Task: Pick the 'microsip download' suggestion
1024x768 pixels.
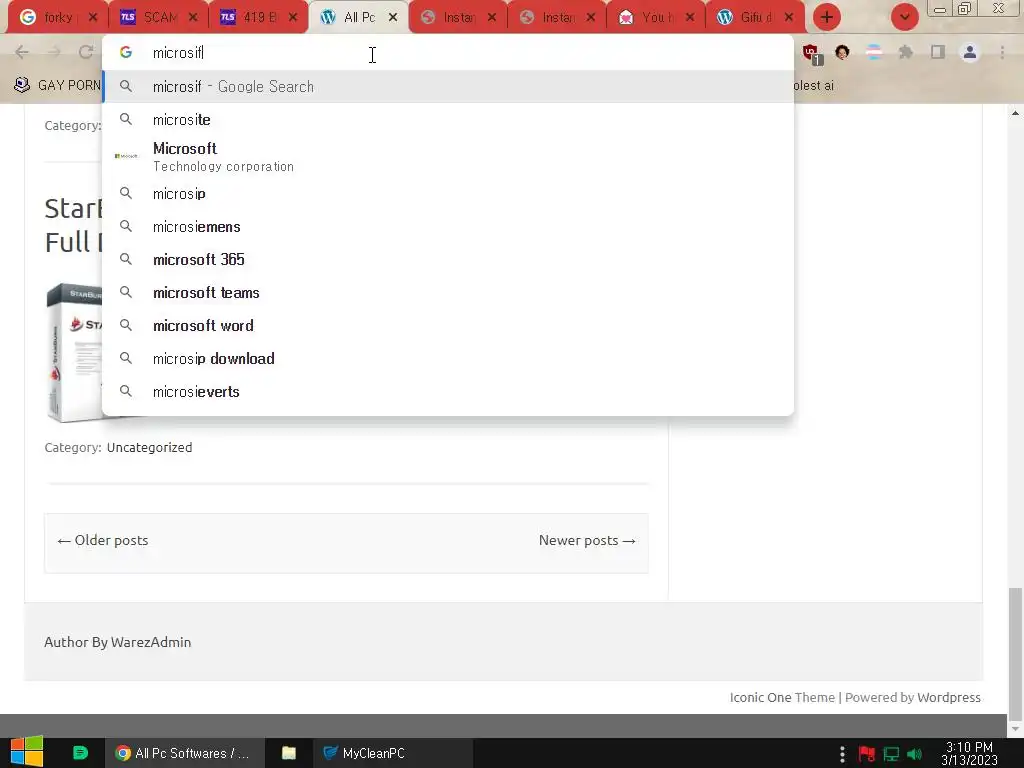Action: 447,359
